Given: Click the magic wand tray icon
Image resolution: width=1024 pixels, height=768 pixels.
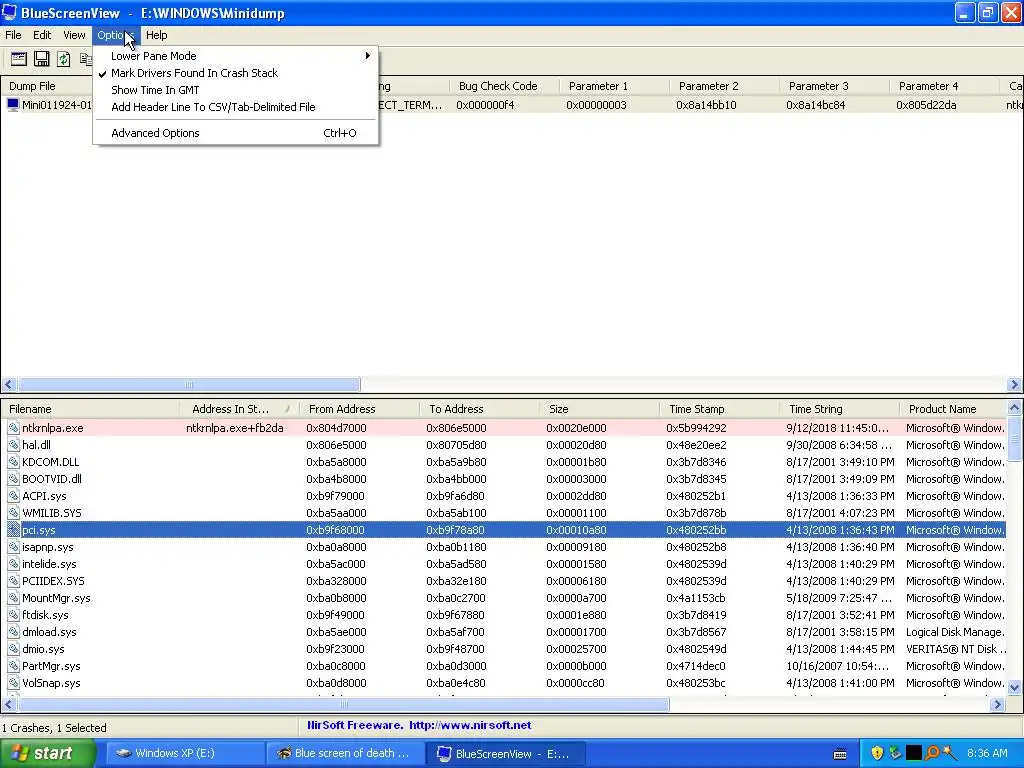Looking at the screenshot, I should click(x=950, y=753).
